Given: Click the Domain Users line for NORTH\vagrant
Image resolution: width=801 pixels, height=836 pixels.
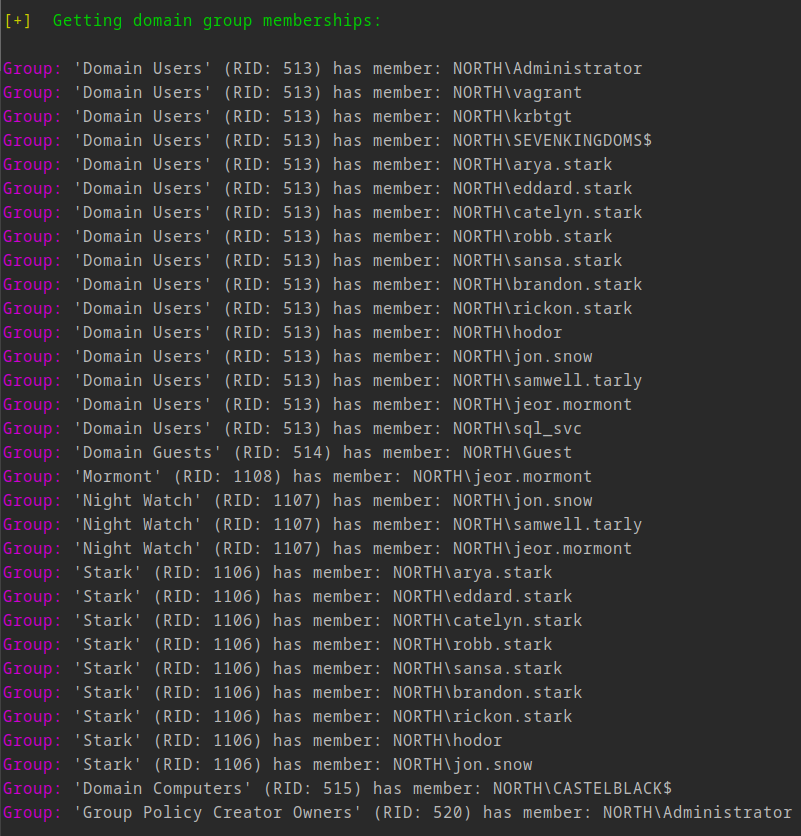Looking at the screenshot, I should (293, 93).
